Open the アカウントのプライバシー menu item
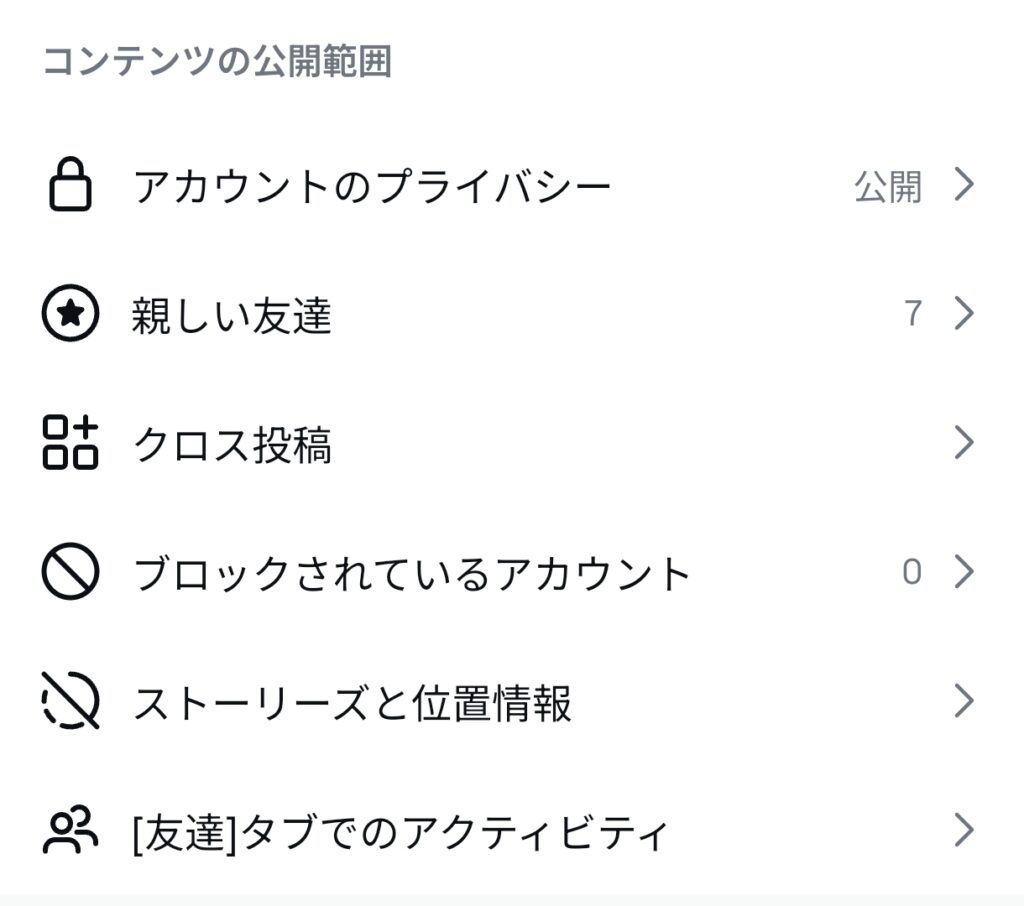1024x906 pixels. pyautogui.click(x=371, y=187)
